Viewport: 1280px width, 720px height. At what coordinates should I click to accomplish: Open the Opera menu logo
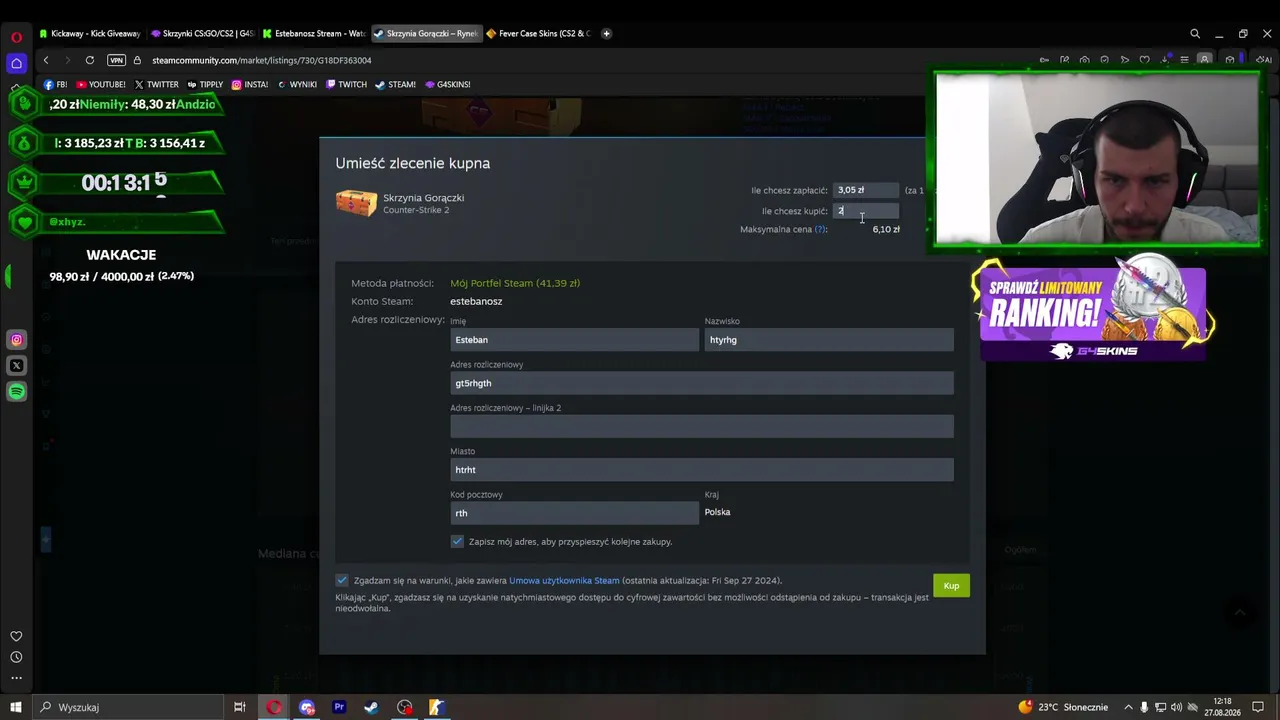[16, 37]
